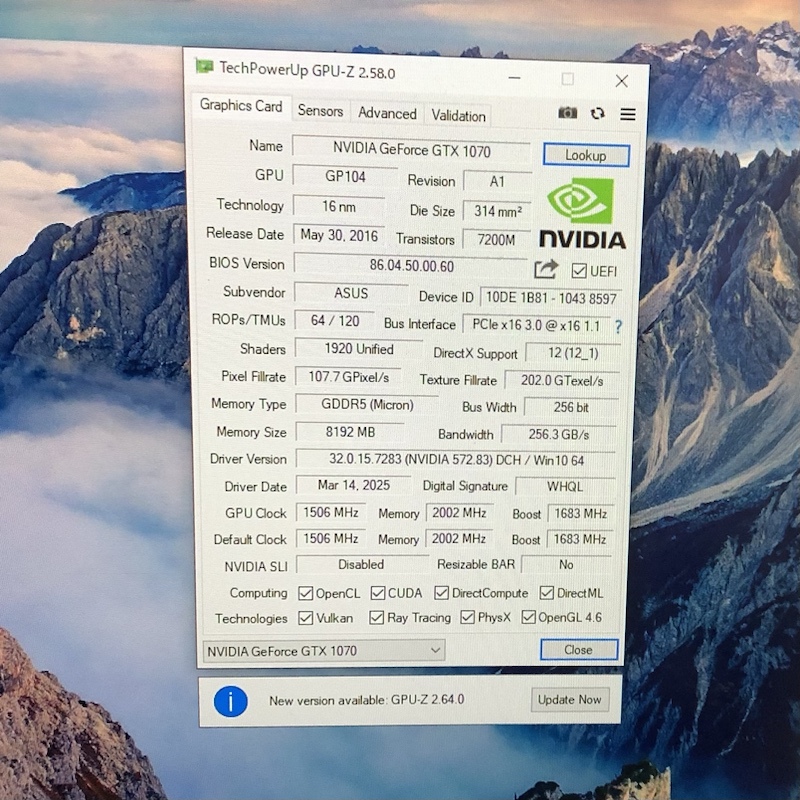Click the Driver Version field
Screen dimensions: 800x800
(x=456, y=460)
